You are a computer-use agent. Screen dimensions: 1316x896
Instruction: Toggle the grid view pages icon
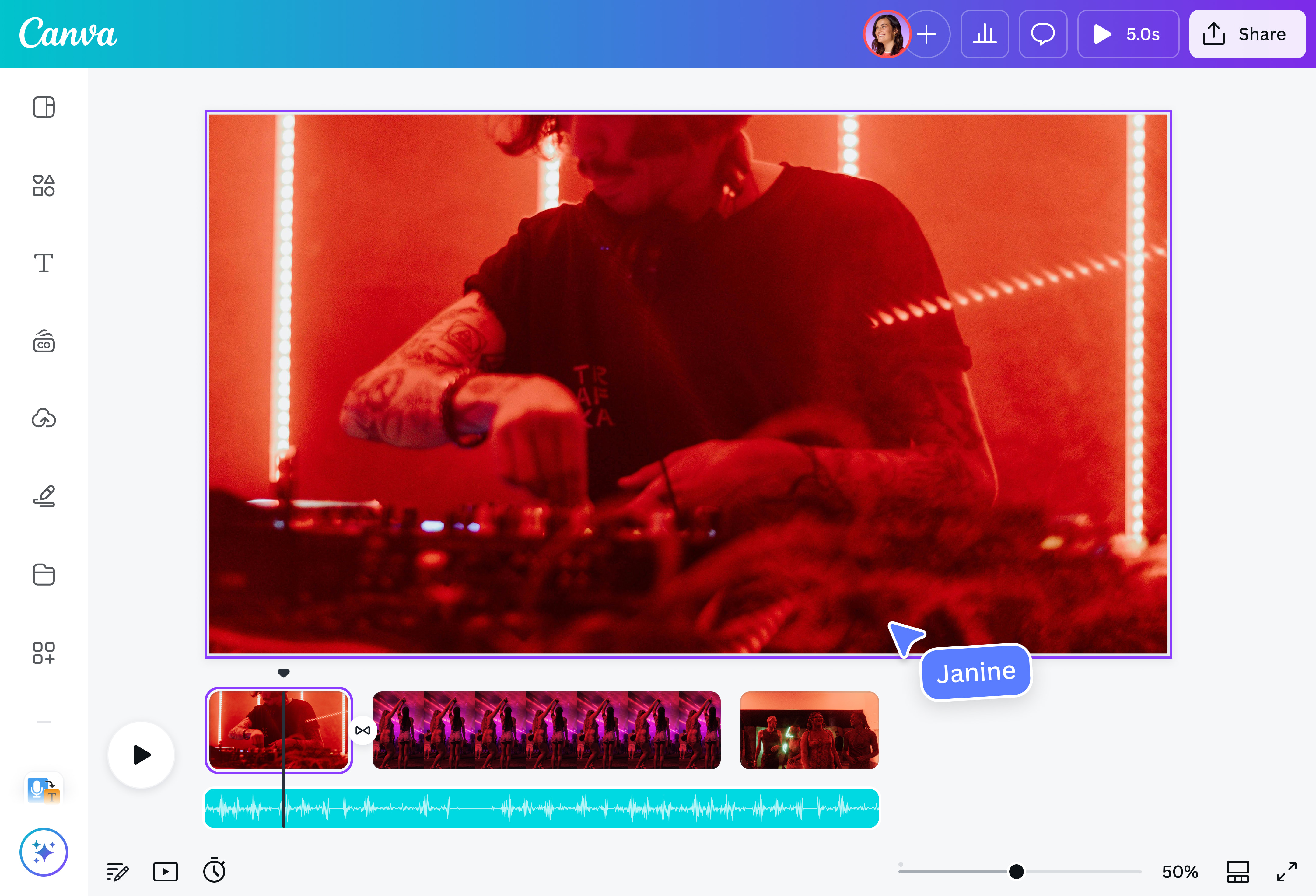point(1238,871)
